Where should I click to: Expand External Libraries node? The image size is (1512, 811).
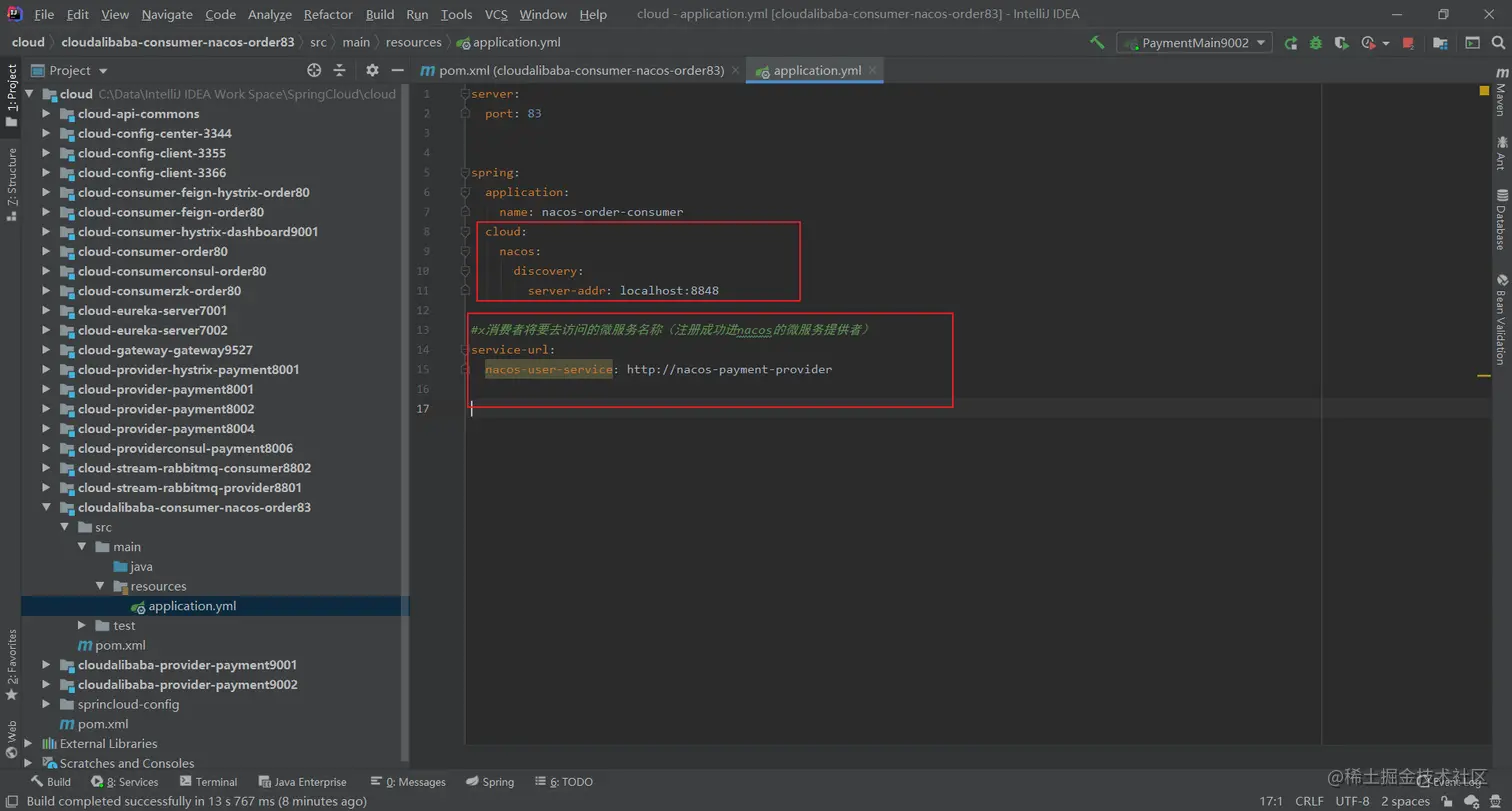coord(28,743)
